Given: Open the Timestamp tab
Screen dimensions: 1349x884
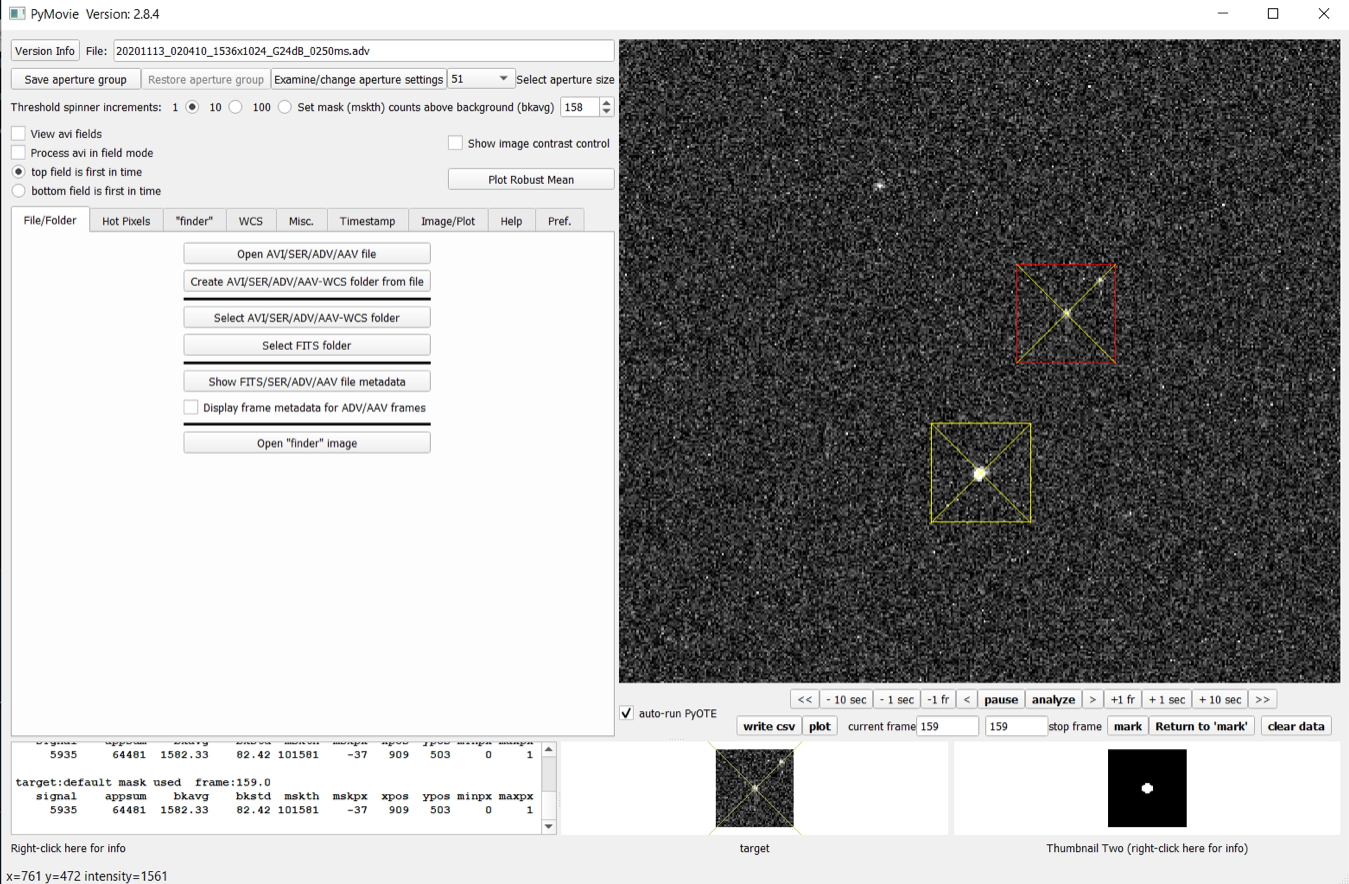Looking at the screenshot, I should pos(367,221).
